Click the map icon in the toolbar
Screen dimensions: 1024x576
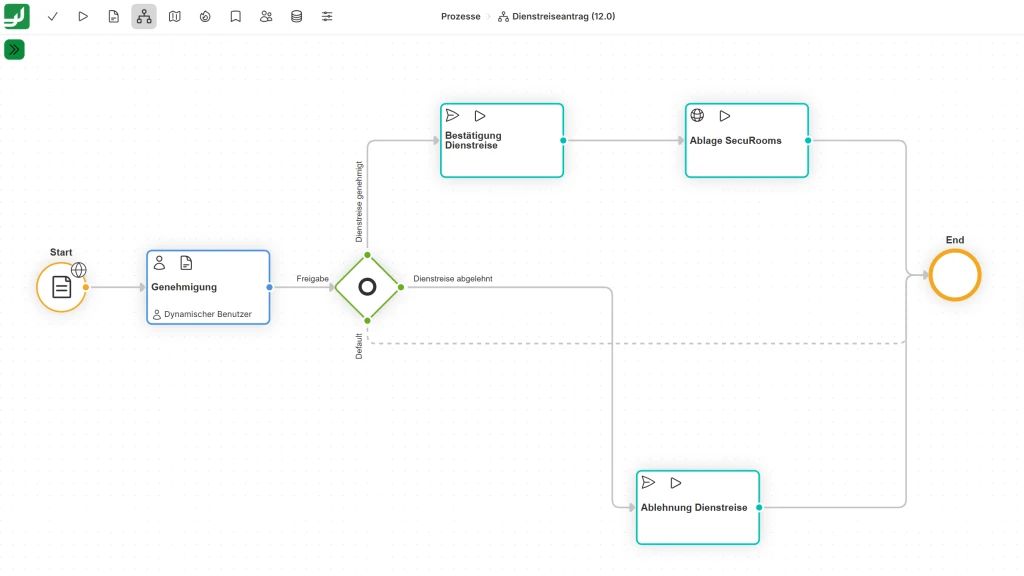pyautogui.click(x=174, y=16)
